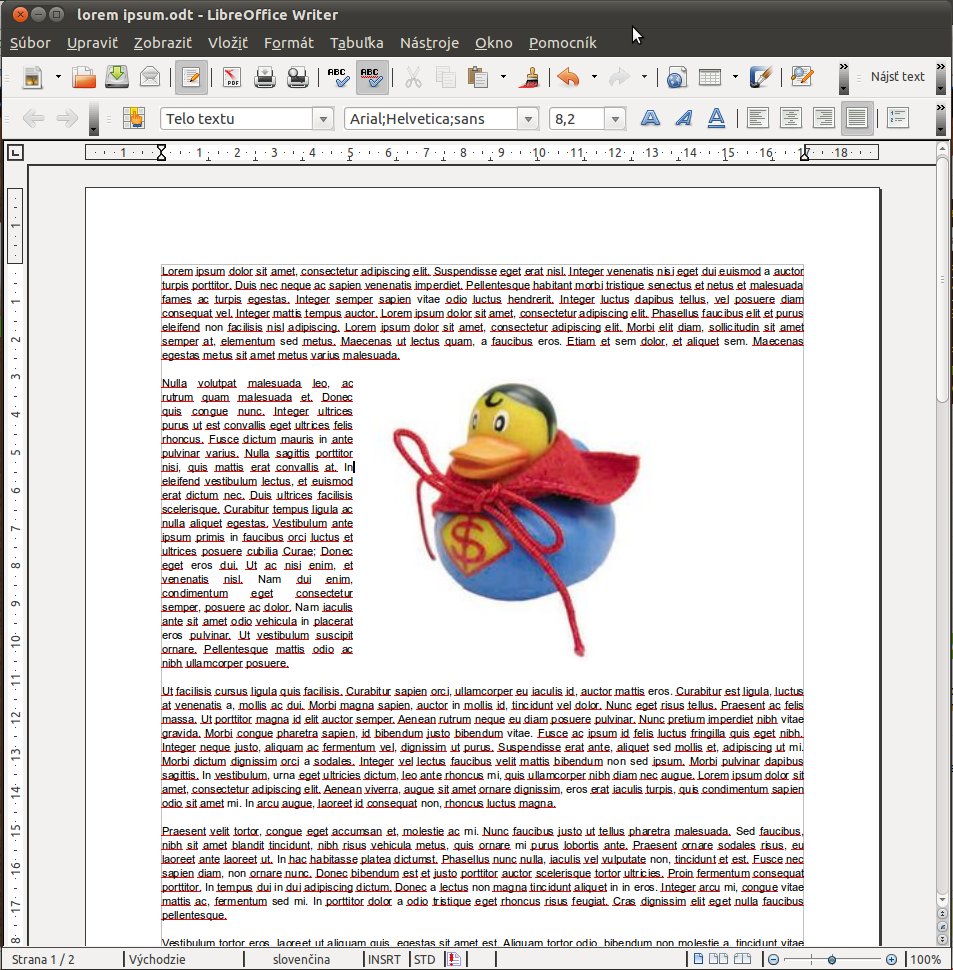
Task: Open the Upraviť menu
Action: [92, 43]
